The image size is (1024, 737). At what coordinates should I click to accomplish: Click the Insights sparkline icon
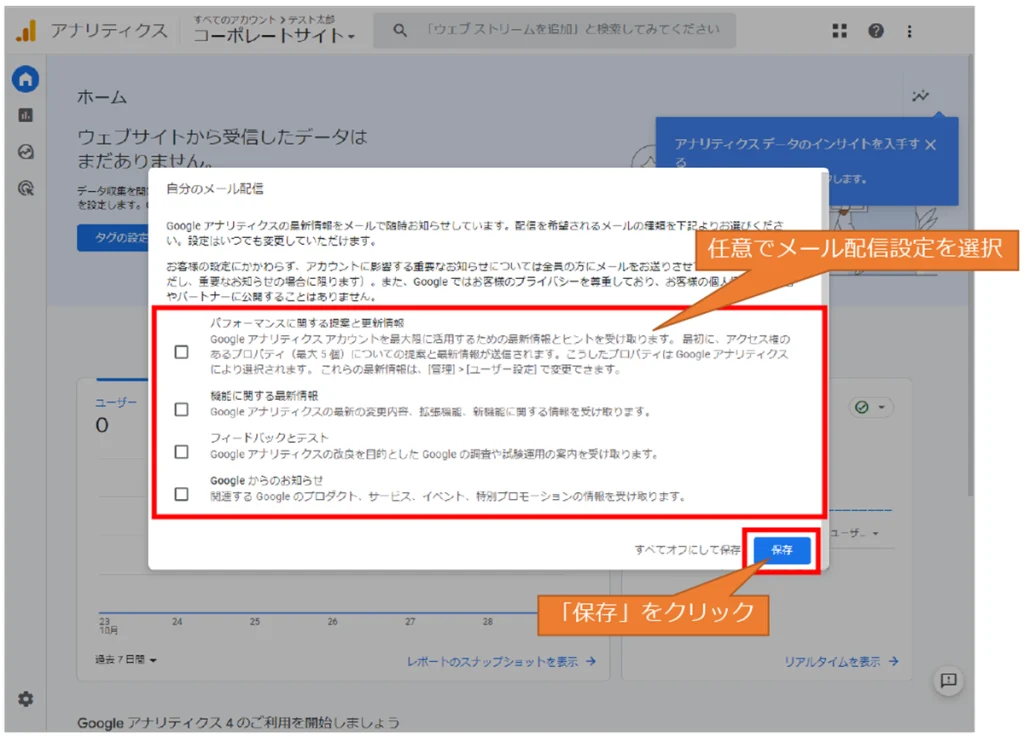pos(920,97)
